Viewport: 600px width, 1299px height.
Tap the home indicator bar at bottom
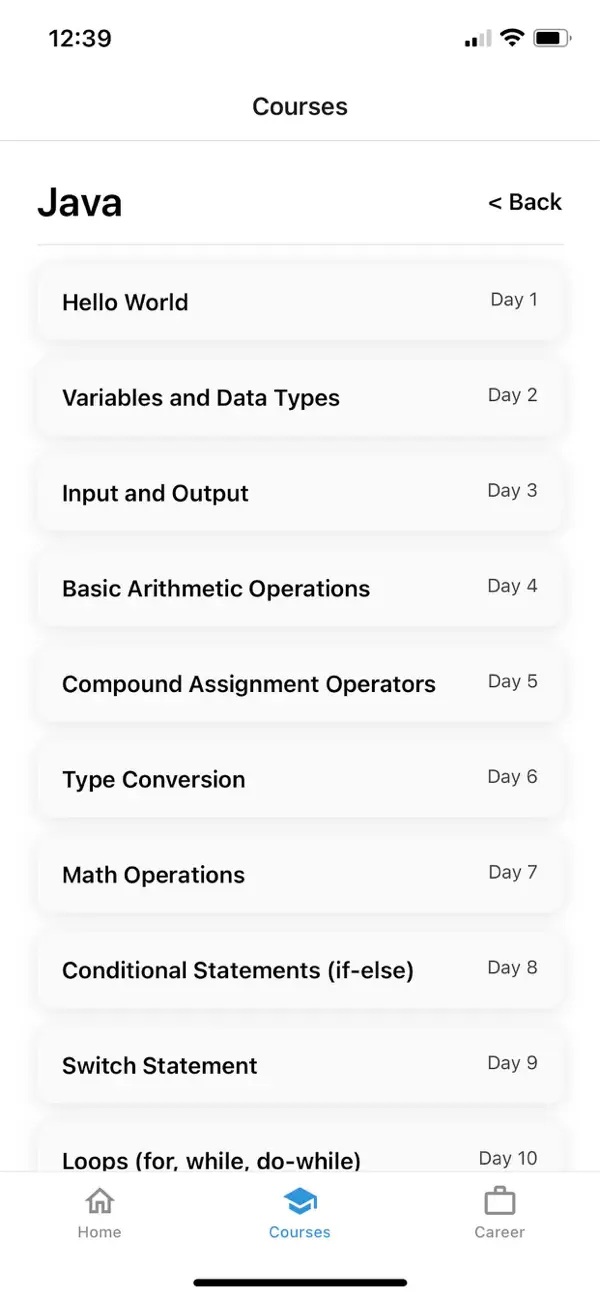pyautogui.click(x=299, y=1282)
